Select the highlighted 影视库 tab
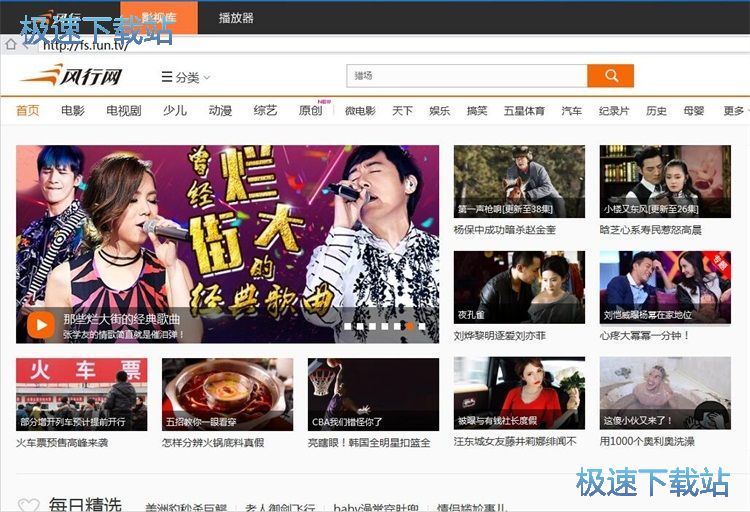 point(159,18)
